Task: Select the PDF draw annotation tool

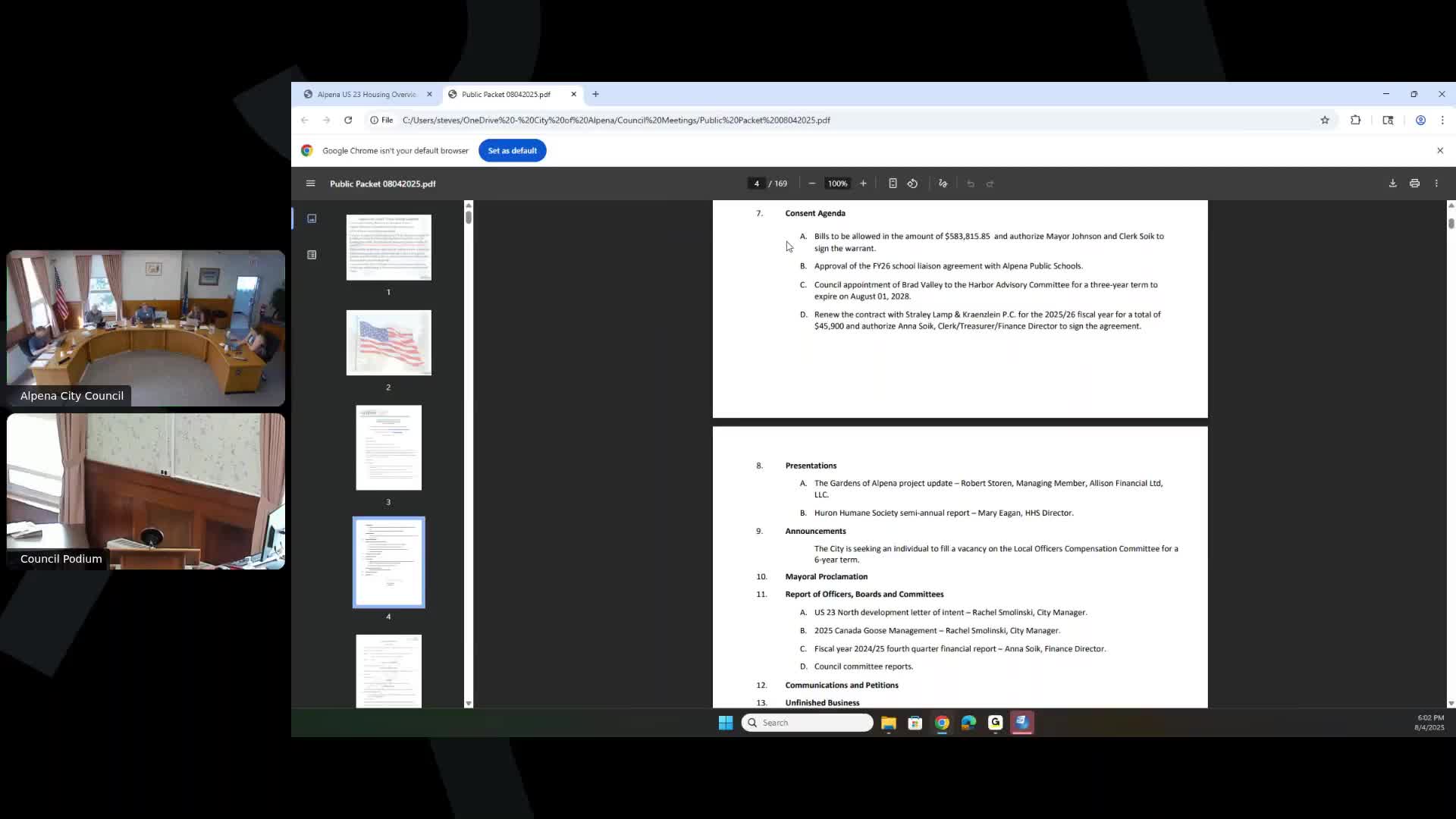Action: pyautogui.click(x=943, y=184)
